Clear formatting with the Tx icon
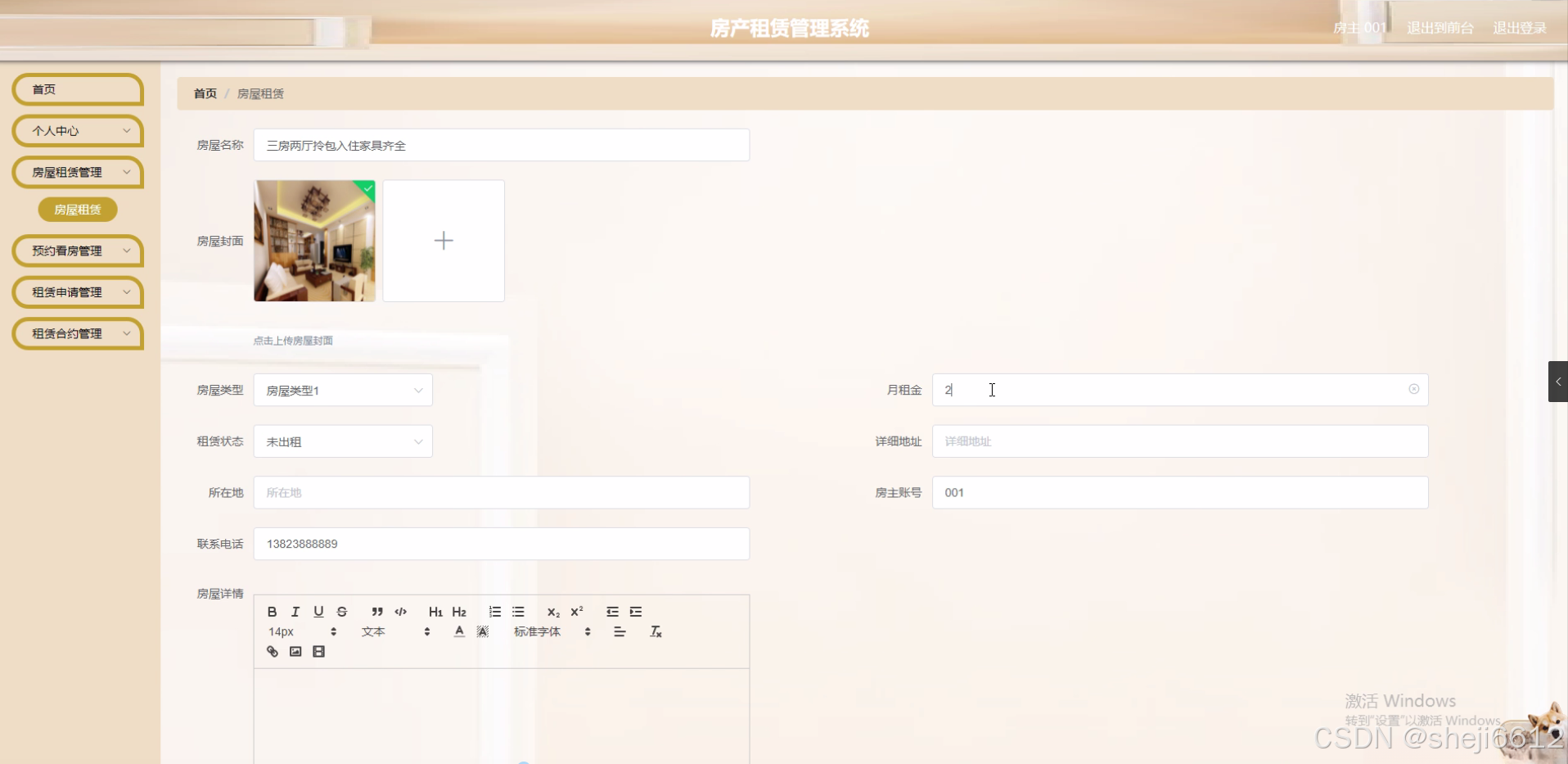1568x764 pixels. pyautogui.click(x=656, y=631)
